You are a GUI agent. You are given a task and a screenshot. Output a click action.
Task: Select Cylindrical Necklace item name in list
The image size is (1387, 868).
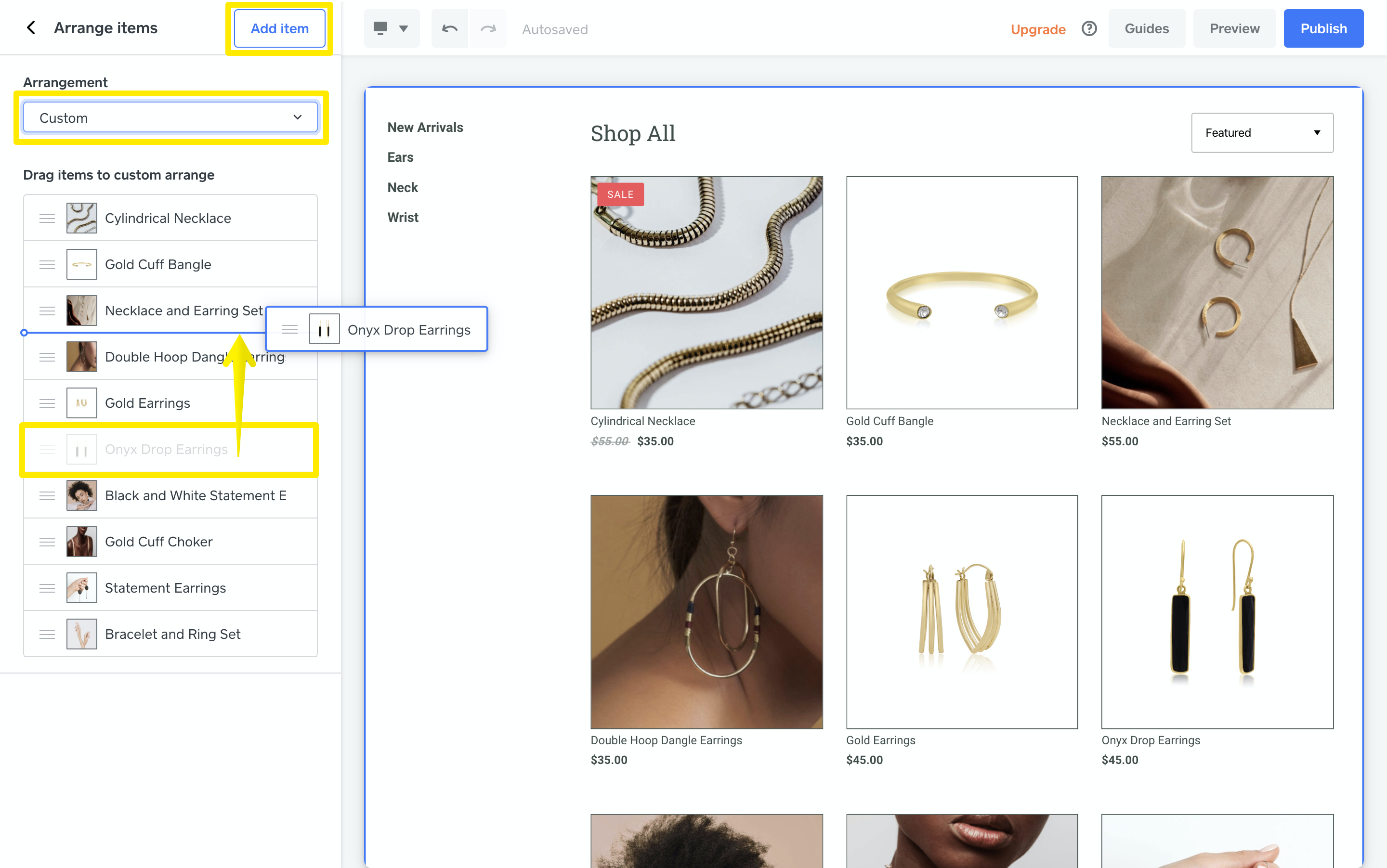(168, 218)
